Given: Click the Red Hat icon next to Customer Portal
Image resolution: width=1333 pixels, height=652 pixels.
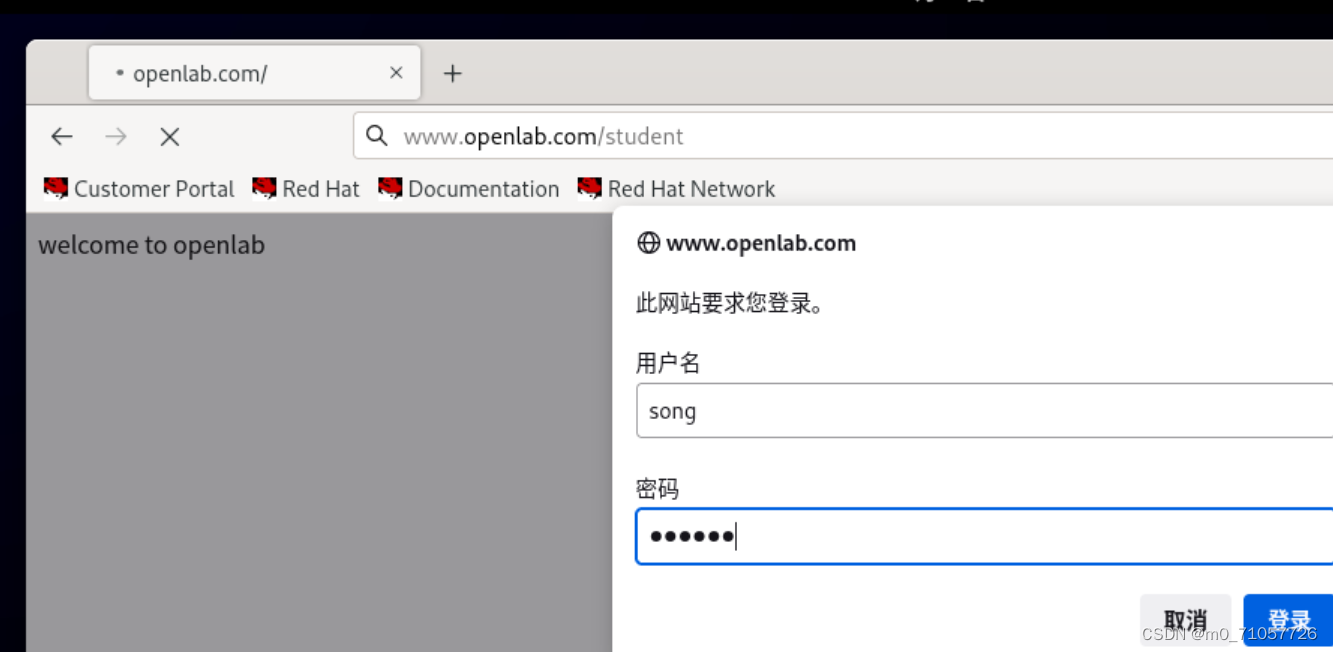Looking at the screenshot, I should (55, 189).
